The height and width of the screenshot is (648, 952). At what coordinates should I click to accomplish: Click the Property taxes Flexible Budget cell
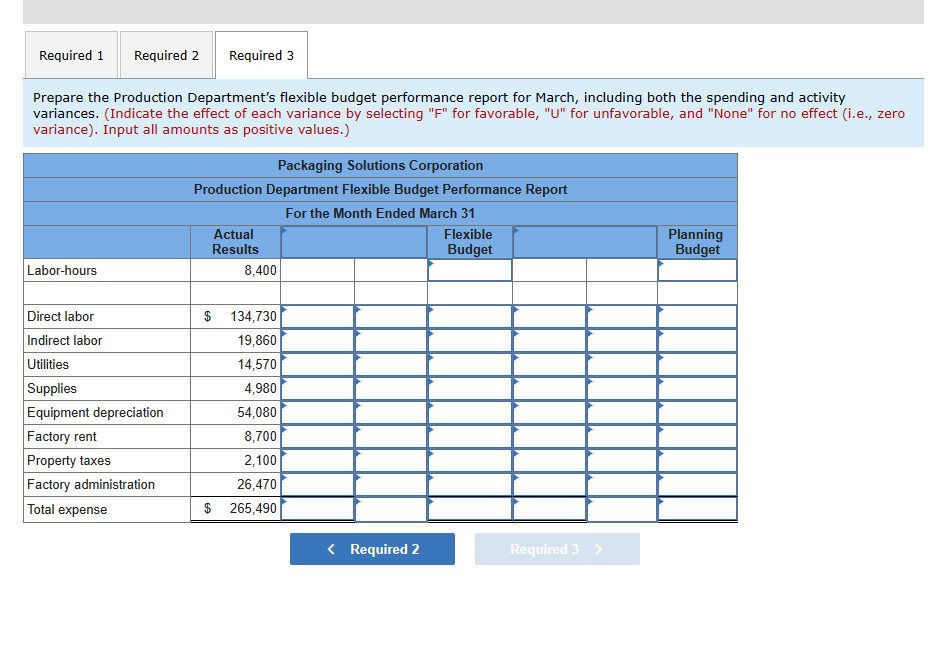(x=469, y=460)
